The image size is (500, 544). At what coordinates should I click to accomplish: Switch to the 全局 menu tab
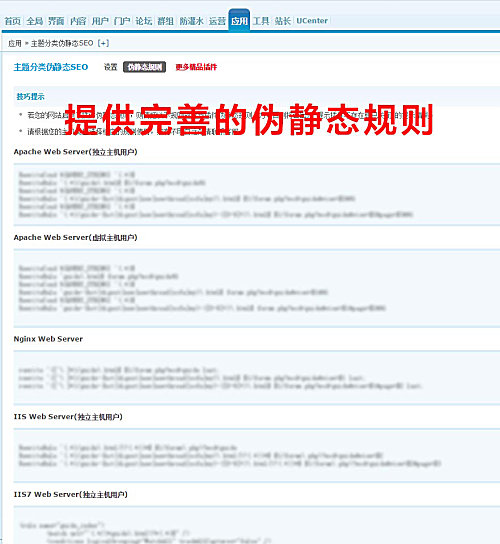click(x=35, y=21)
